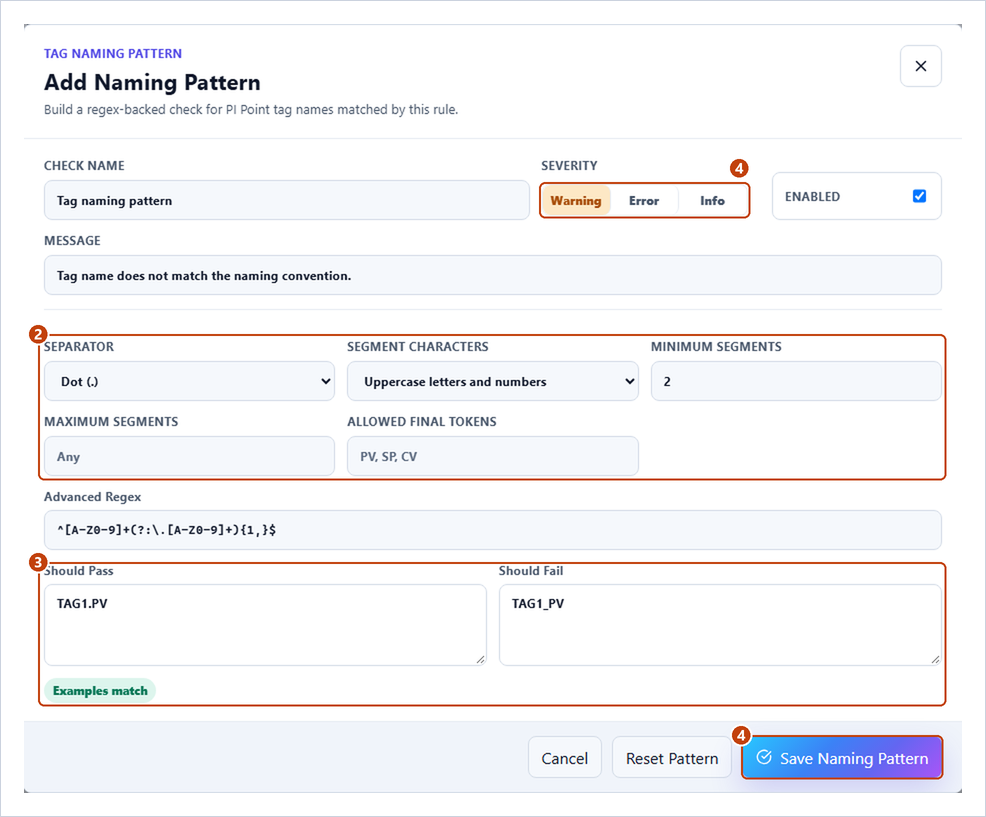The height and width of the screenshot is (817, 986).
Task: Click the Should Pass textarea
Action: point(265,625)
